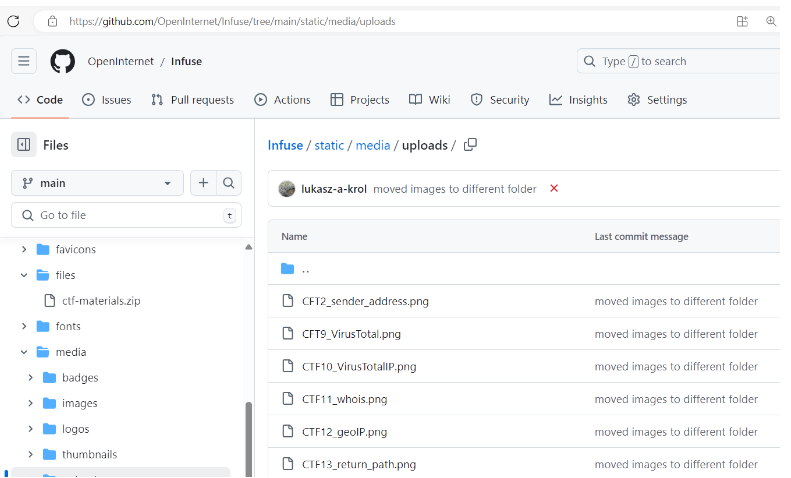This screenshot has width=791, height=478.
Task: Open the OpenInternet organization link
Action: point(121,61)
